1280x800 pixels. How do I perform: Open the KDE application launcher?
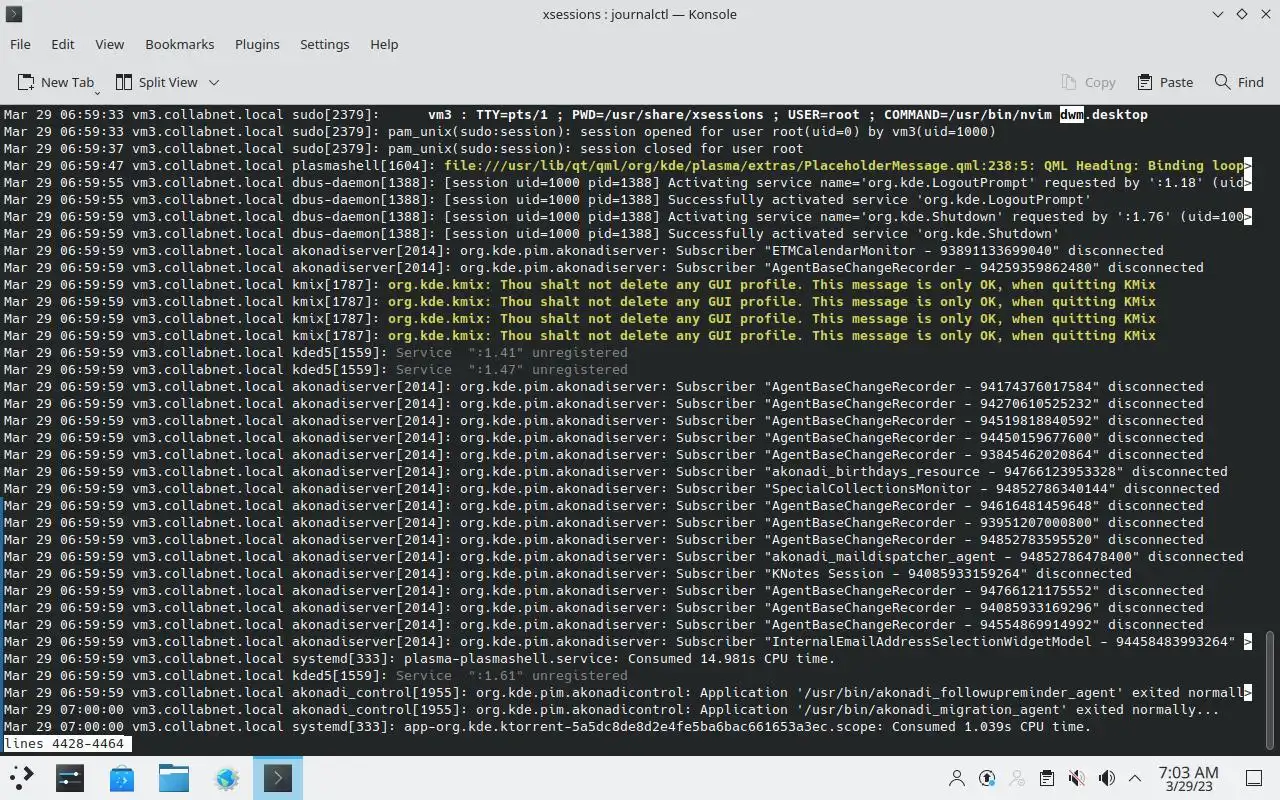click(22, 778)
